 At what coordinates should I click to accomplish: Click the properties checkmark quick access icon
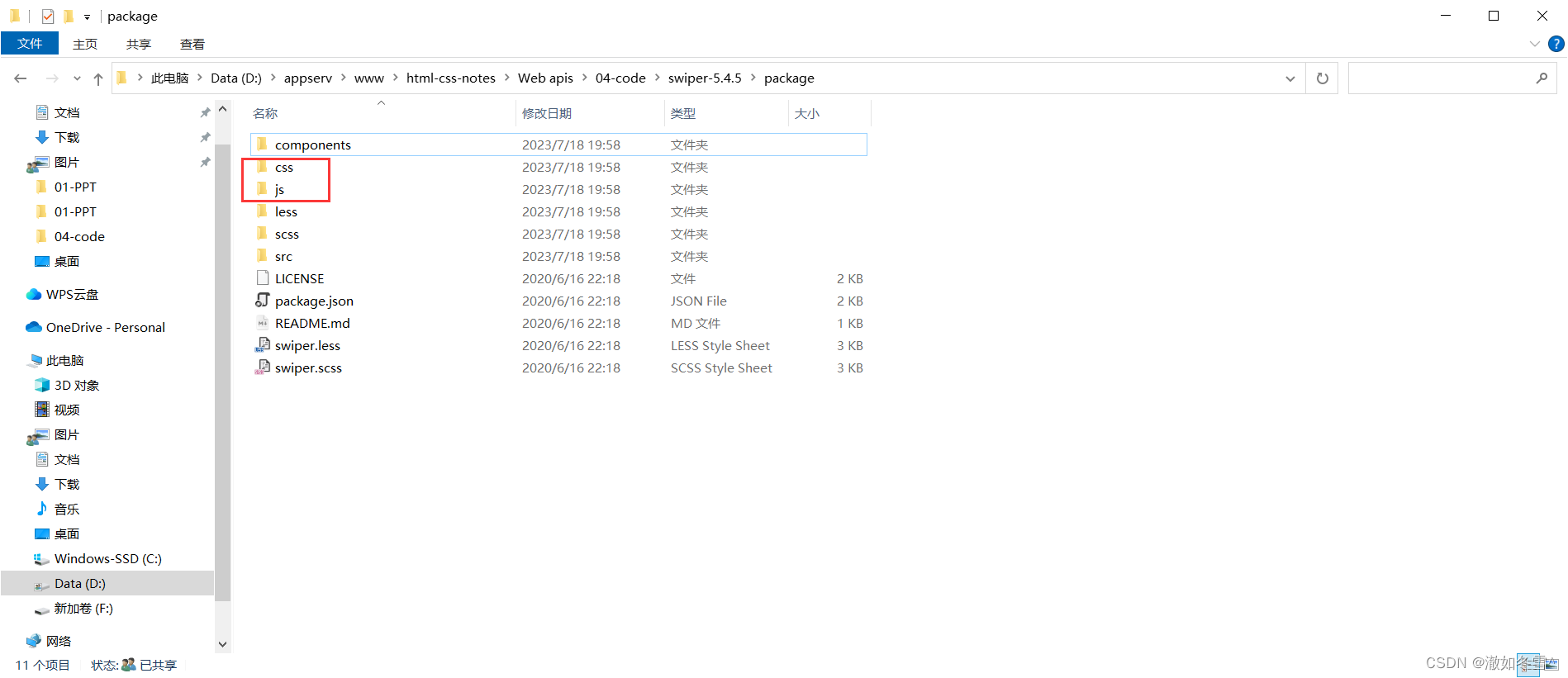(48, 16)
